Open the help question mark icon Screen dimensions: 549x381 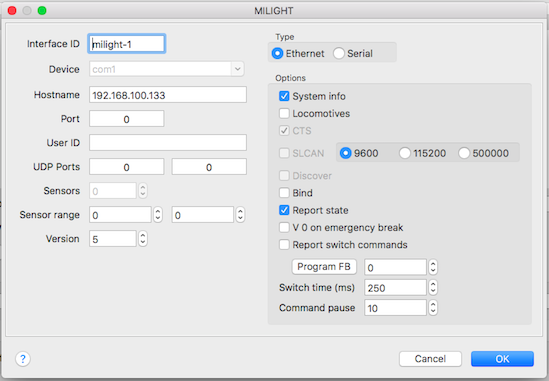(x=23, y=359)
